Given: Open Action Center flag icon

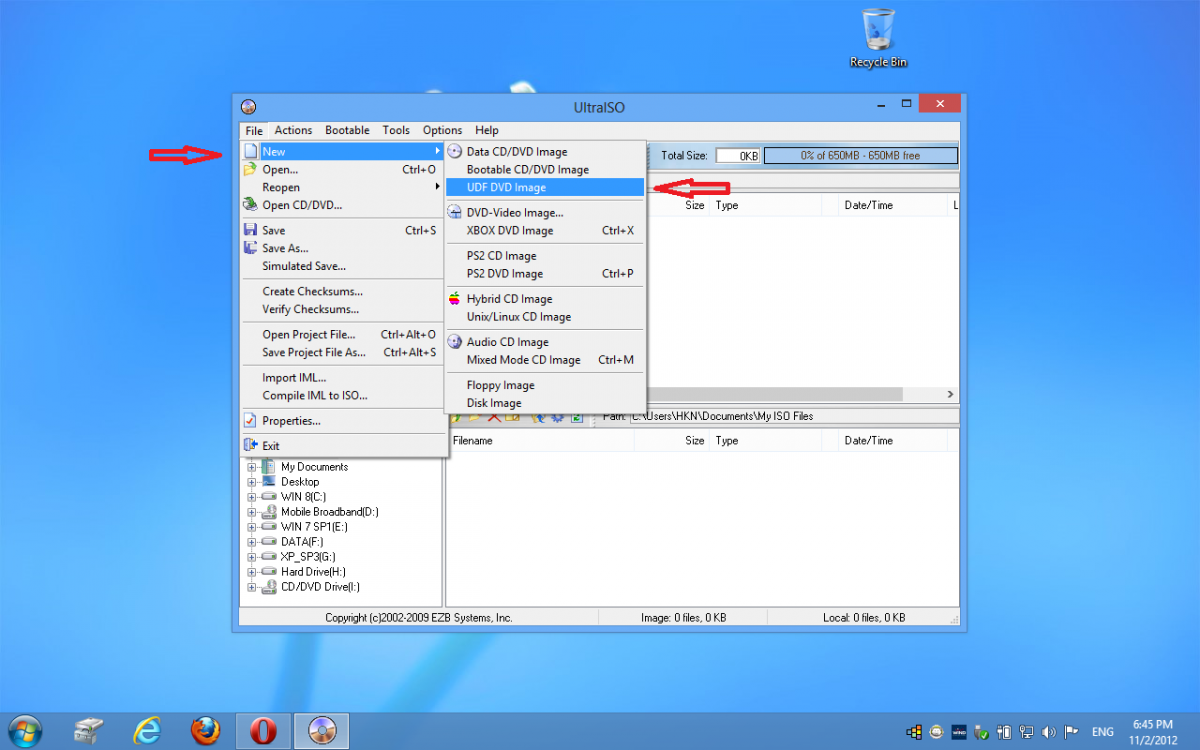Looking at the screenshot, I should click(1071, 731).
